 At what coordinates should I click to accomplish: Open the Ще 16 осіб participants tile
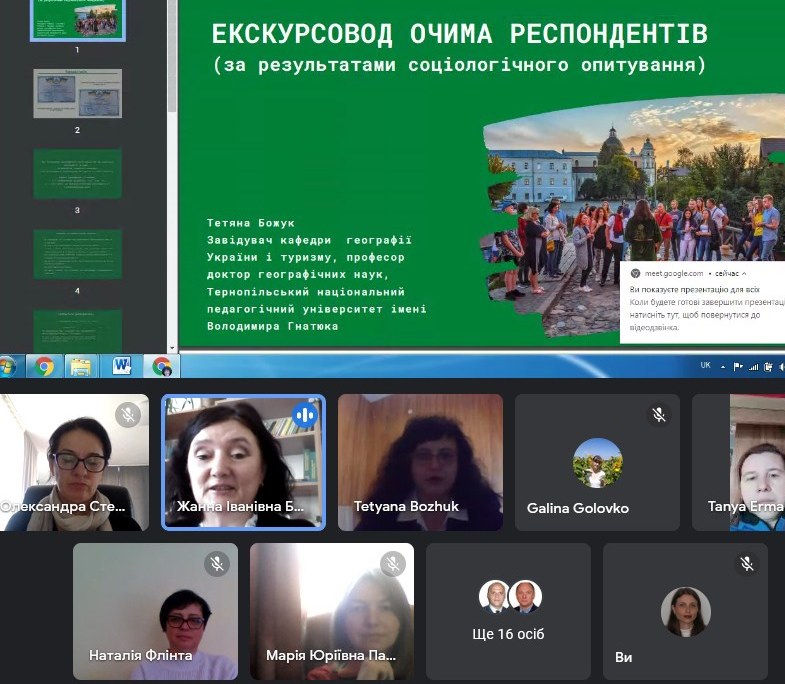click(509, 611)
